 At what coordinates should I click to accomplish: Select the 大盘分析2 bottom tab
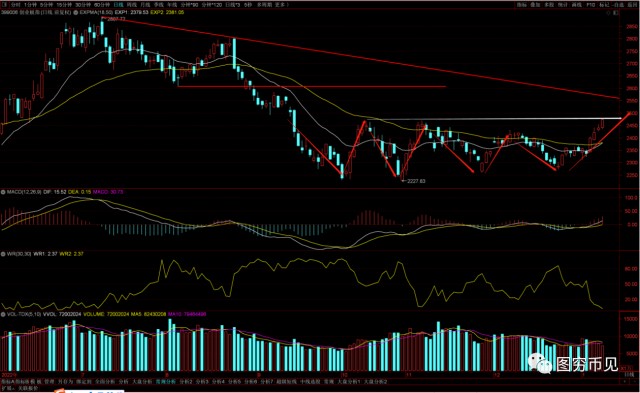pos(375,382)
